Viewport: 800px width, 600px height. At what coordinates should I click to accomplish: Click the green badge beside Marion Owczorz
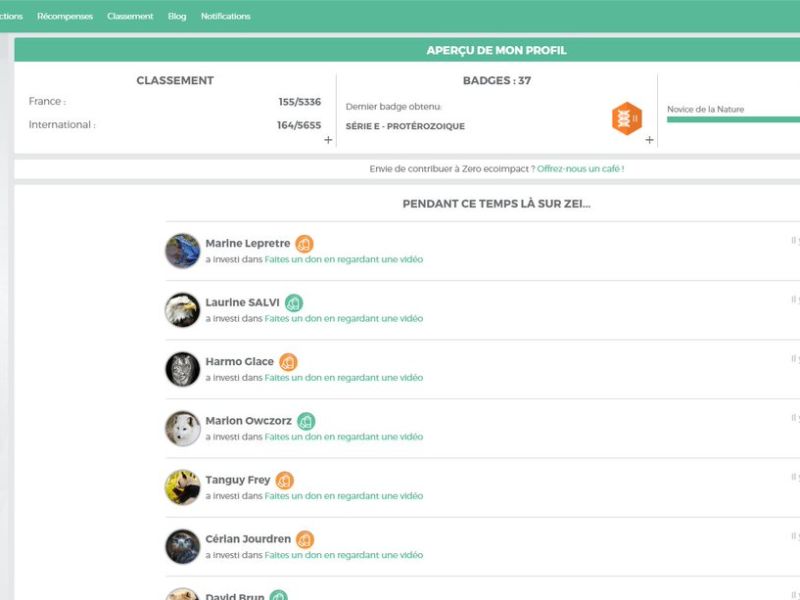pos(306,421)
